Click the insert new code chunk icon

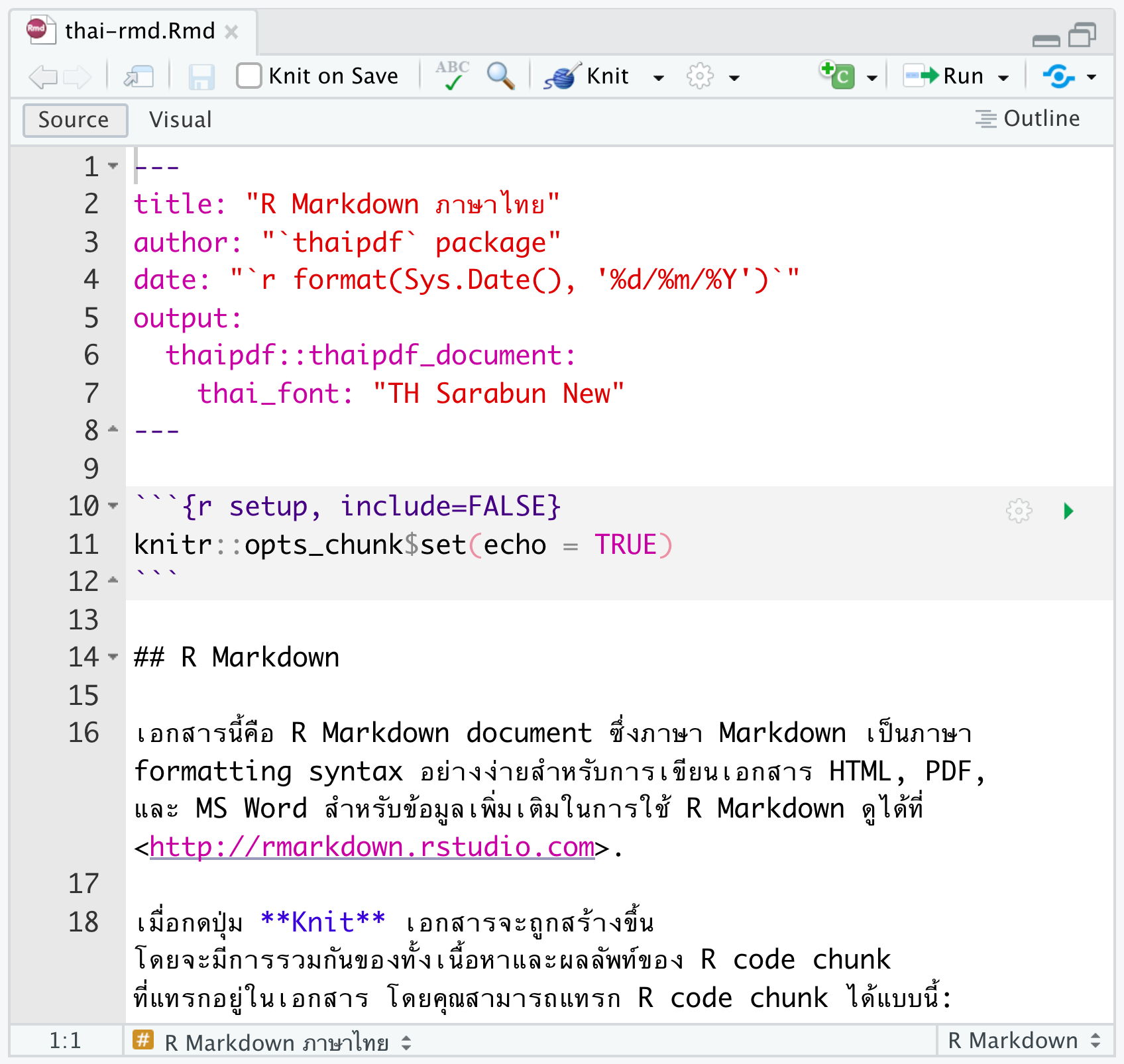(x=838, y=76)
